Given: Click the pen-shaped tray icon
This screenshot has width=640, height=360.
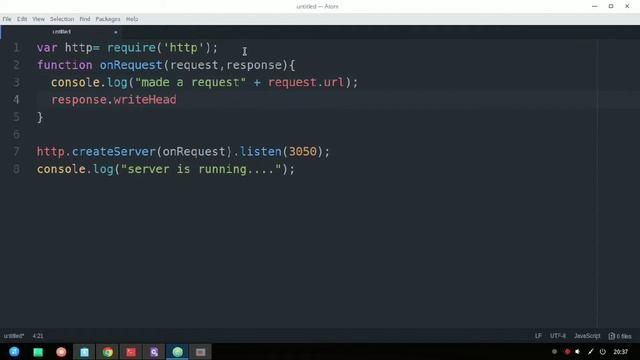Looking at the screenshot, I should coord(591,352).
